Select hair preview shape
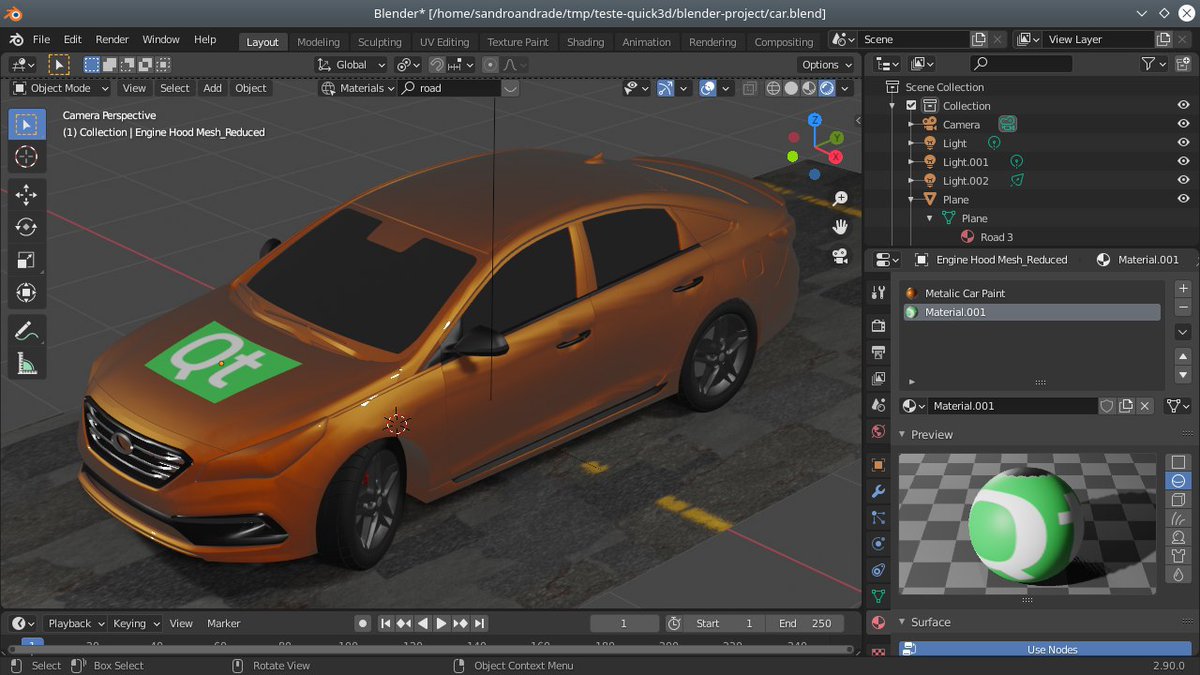The image size is (1200, 675). click(x=1178, y=519)
